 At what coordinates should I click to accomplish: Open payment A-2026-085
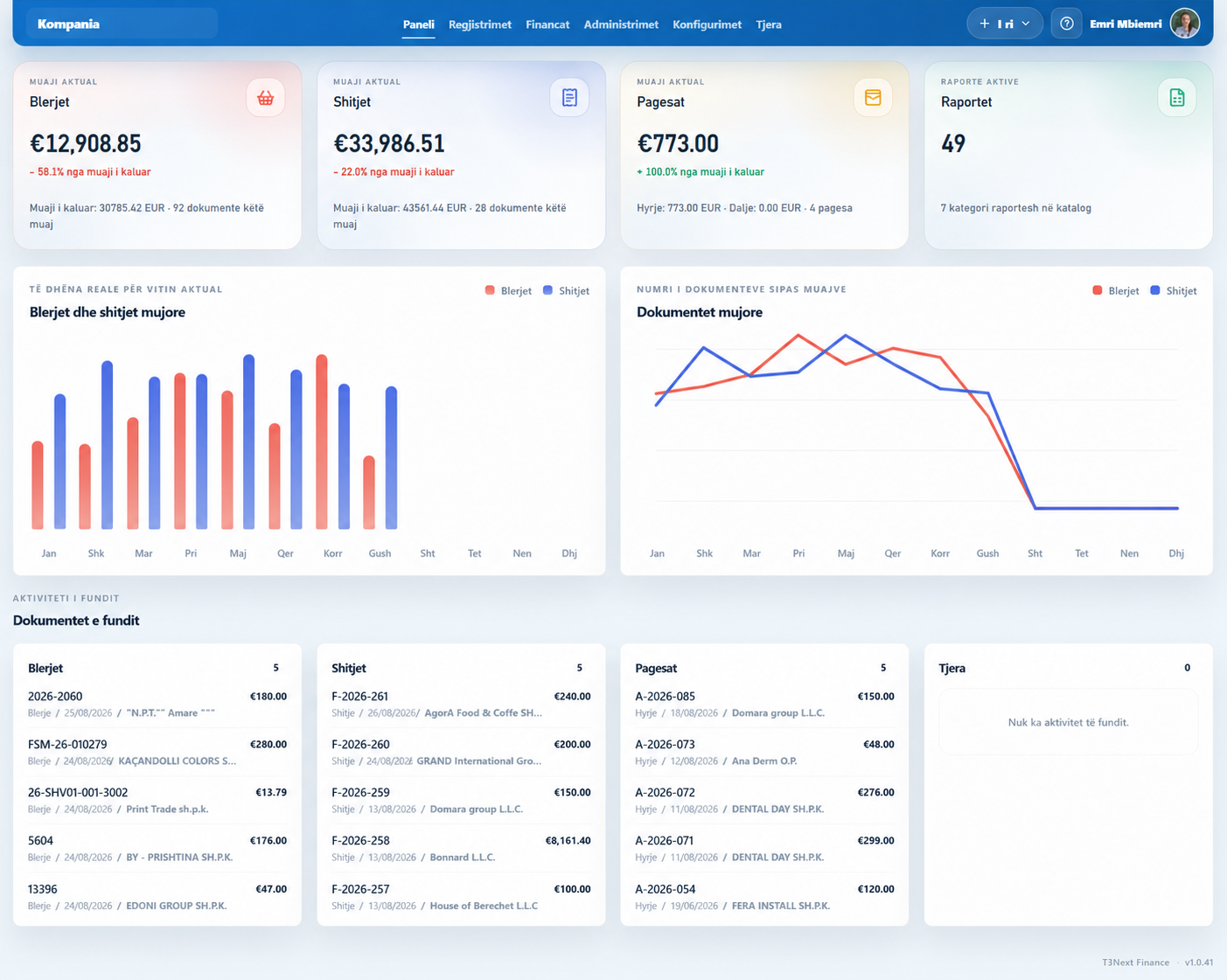(764, 705)
